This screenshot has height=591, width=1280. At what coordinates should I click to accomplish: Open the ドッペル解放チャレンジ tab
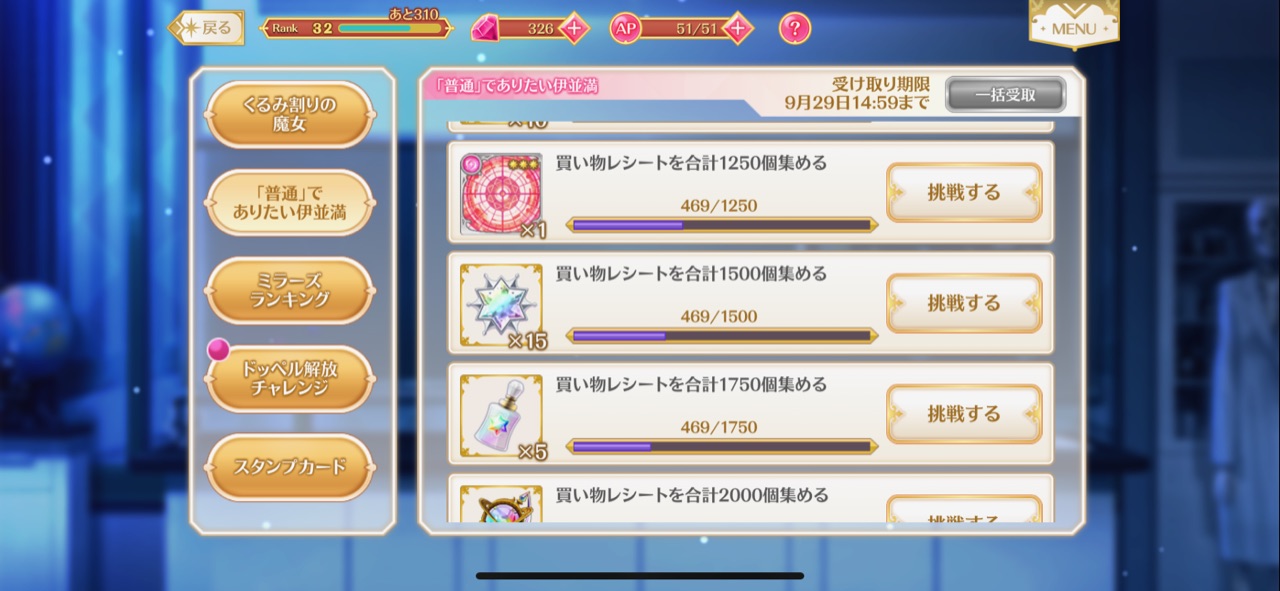(289, 378)
